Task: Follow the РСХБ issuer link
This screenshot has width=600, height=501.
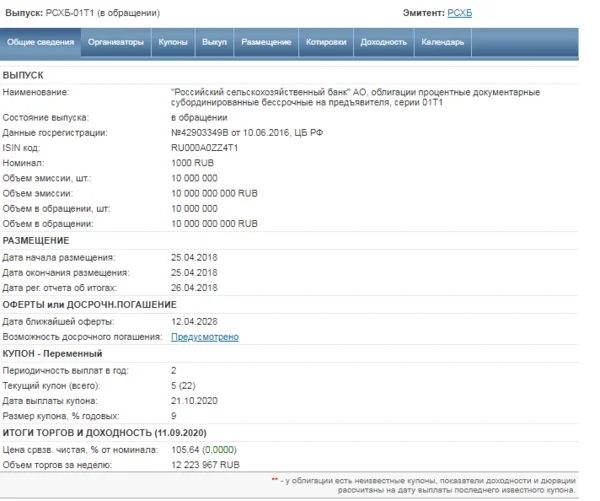Action: pos(459,13)
